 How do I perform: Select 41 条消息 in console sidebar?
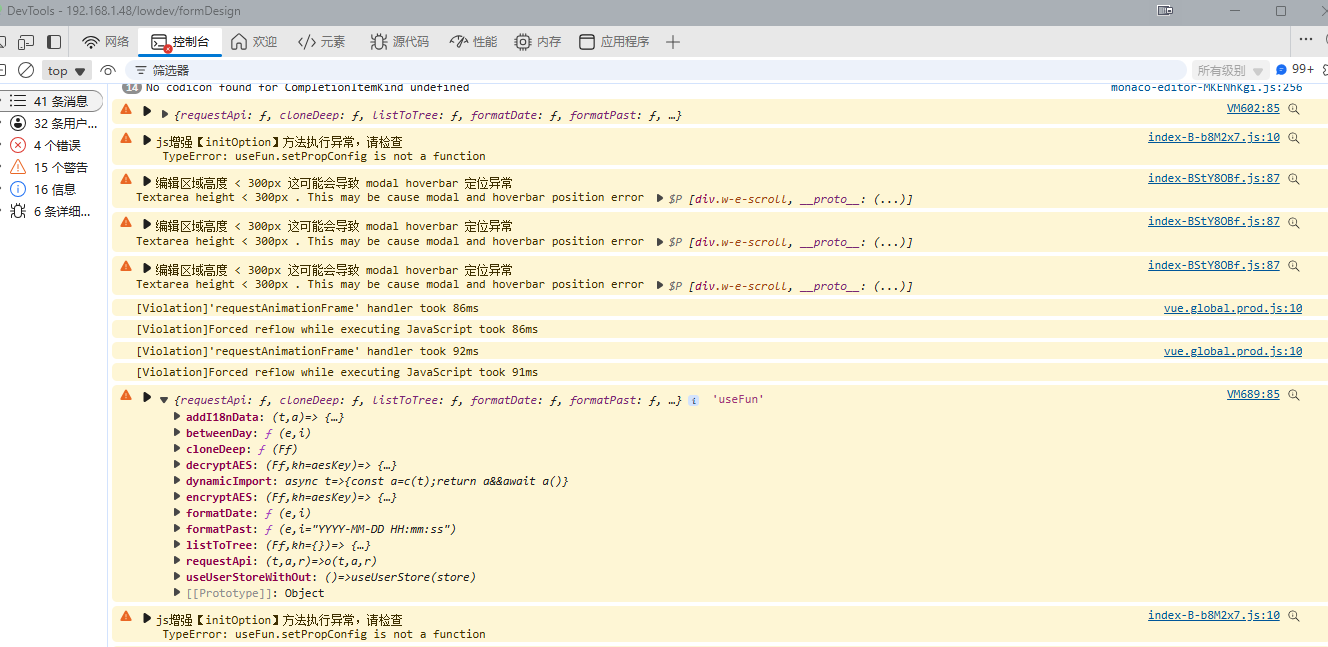click(52, 101)
